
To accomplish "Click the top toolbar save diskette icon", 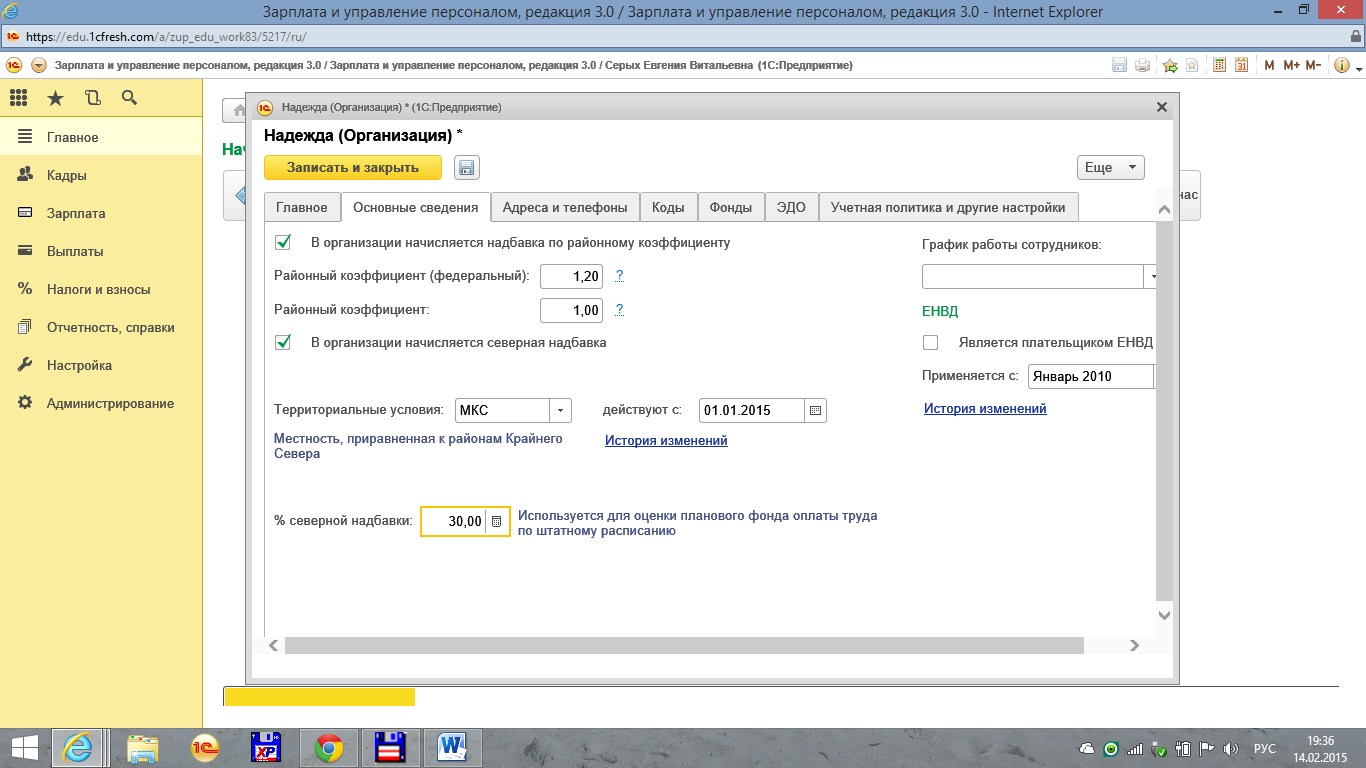I will [1120, 65].
